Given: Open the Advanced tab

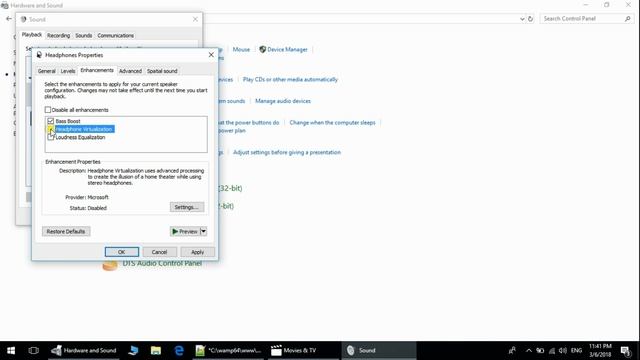Looking at the screenshot, I should [x=130, y=71].
